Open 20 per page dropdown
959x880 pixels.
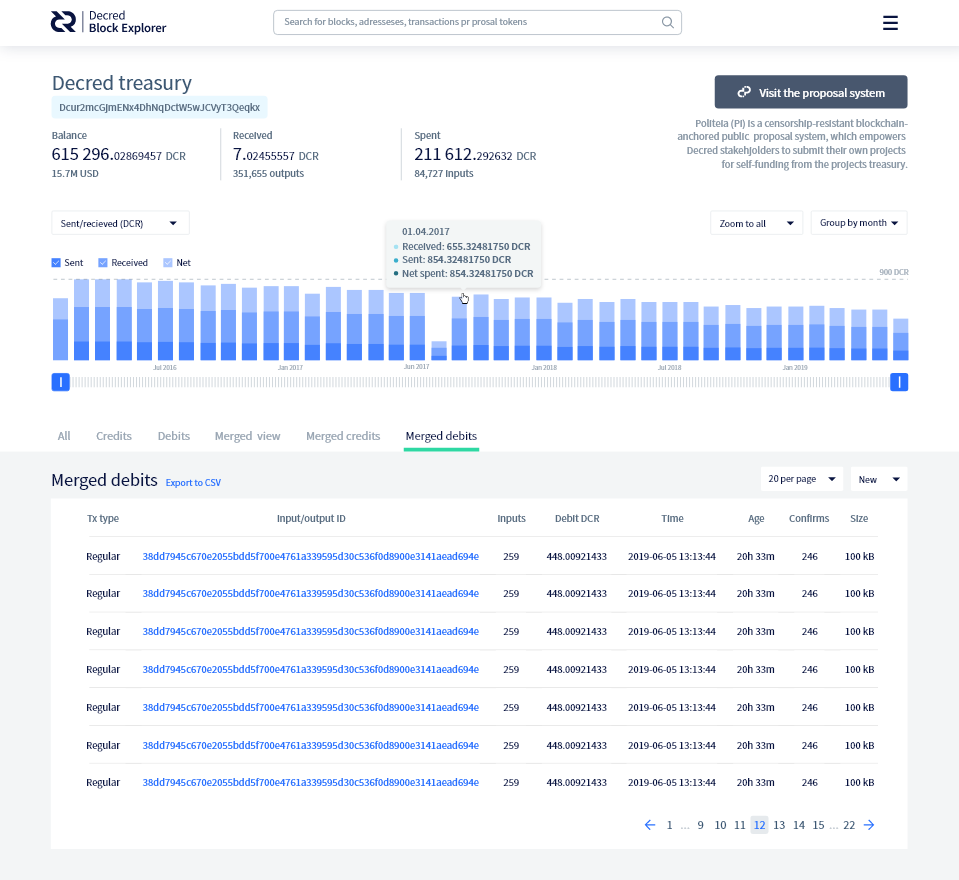click(x=802, y=479)
